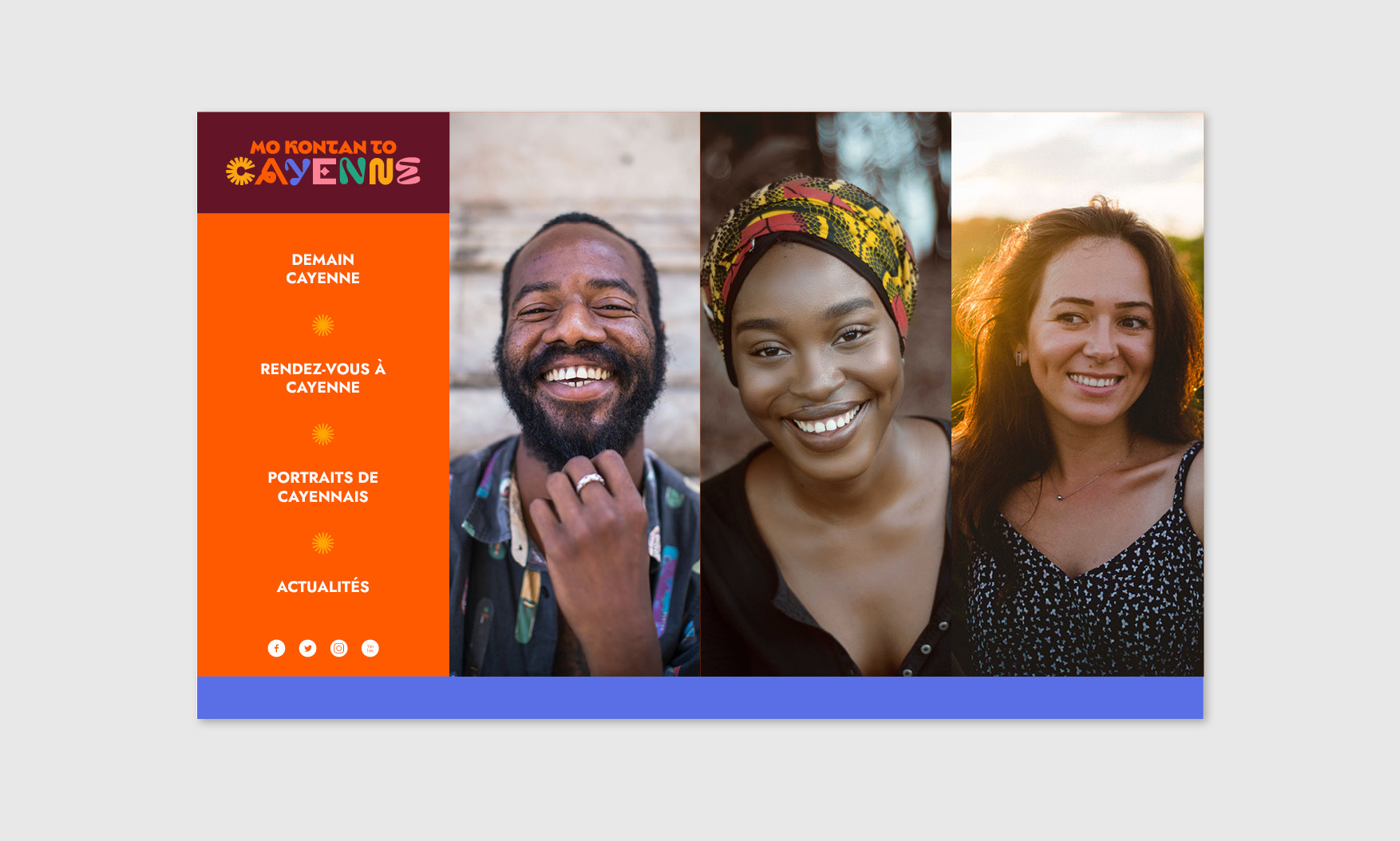This screenshot has width=1400, height=841.
Task: Click the silver ring on man's finger
Action: tap(590, 482)
